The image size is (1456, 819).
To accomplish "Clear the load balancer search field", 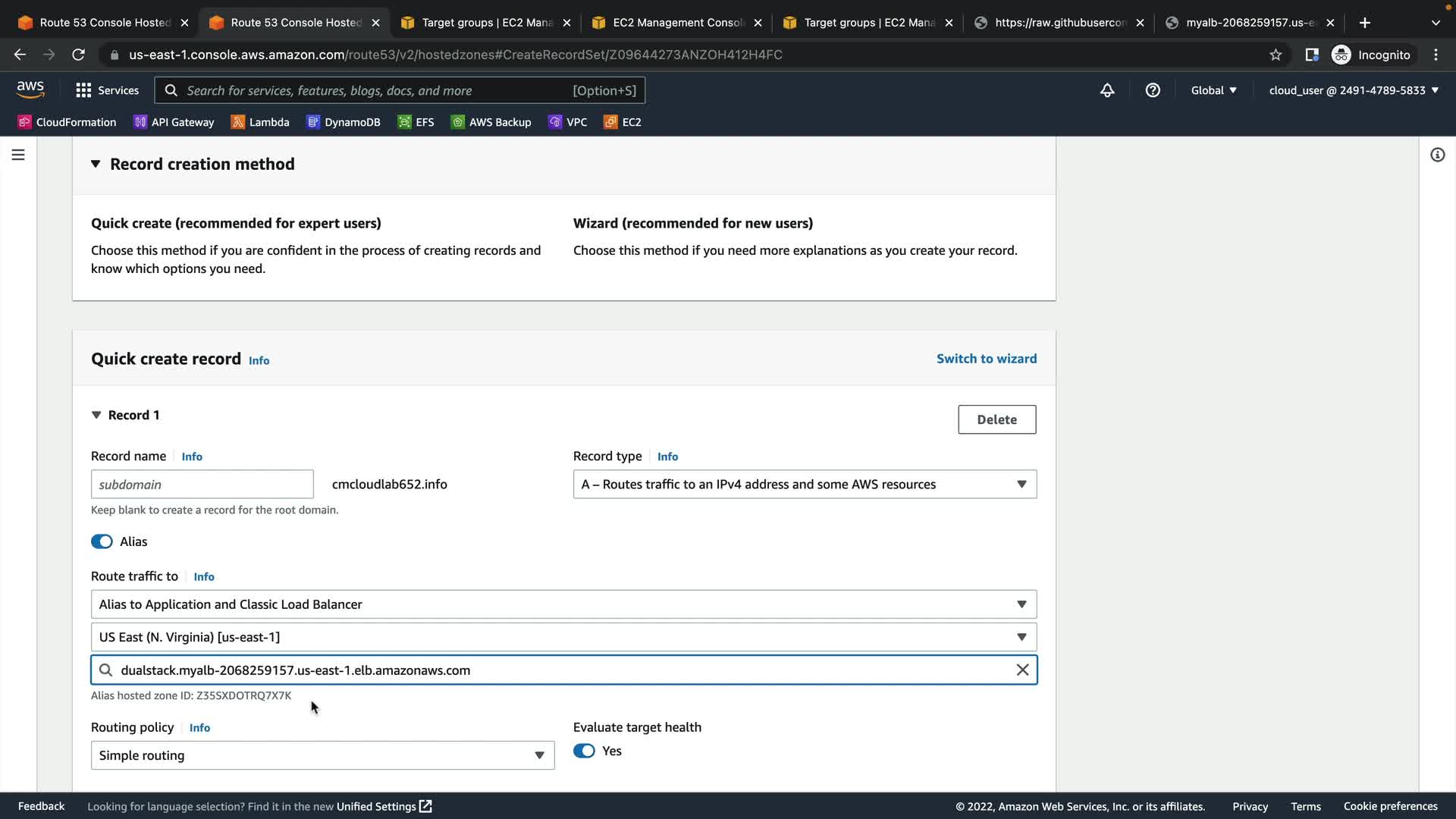I will tap(1022, 670).
